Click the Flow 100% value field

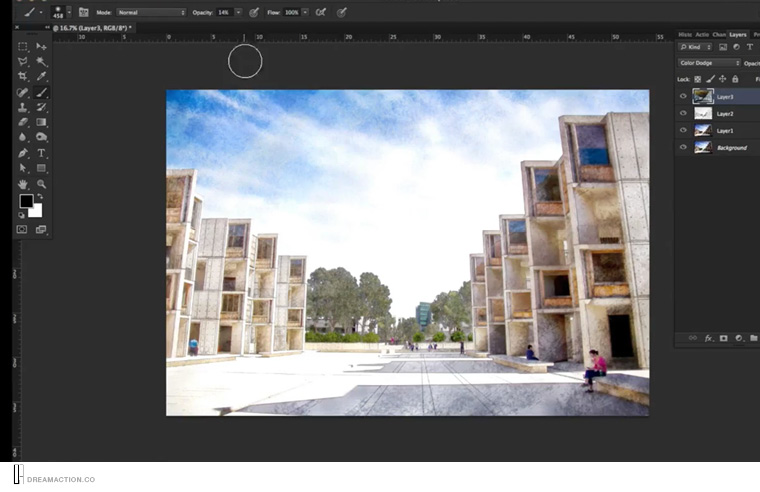292,13
